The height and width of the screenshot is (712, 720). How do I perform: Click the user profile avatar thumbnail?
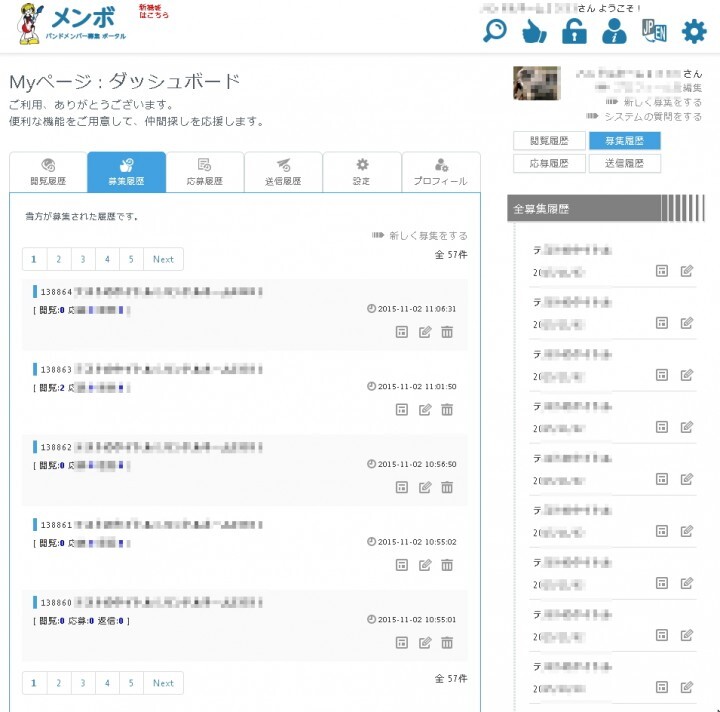coord(537,83)
